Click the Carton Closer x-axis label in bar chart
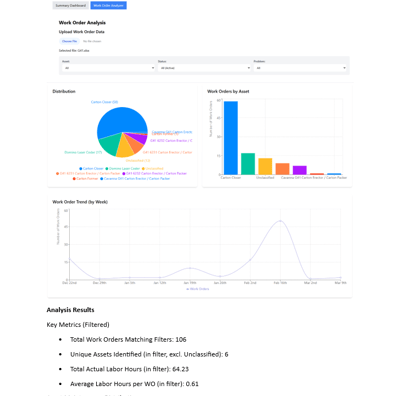400x396 pixels. pos(231,178)
